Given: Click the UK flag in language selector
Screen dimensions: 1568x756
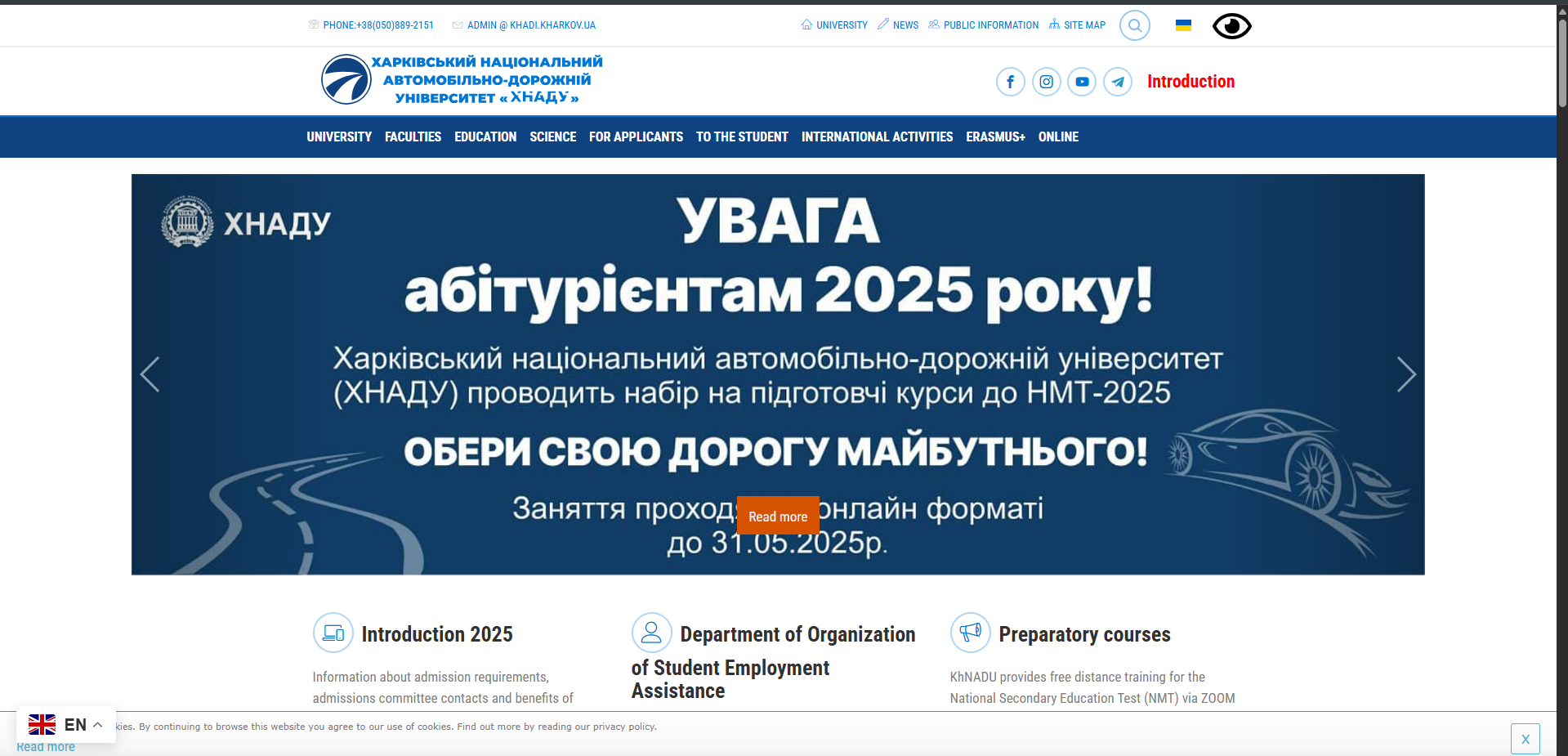Looking at the screenshot, I should tap(42, 724).
